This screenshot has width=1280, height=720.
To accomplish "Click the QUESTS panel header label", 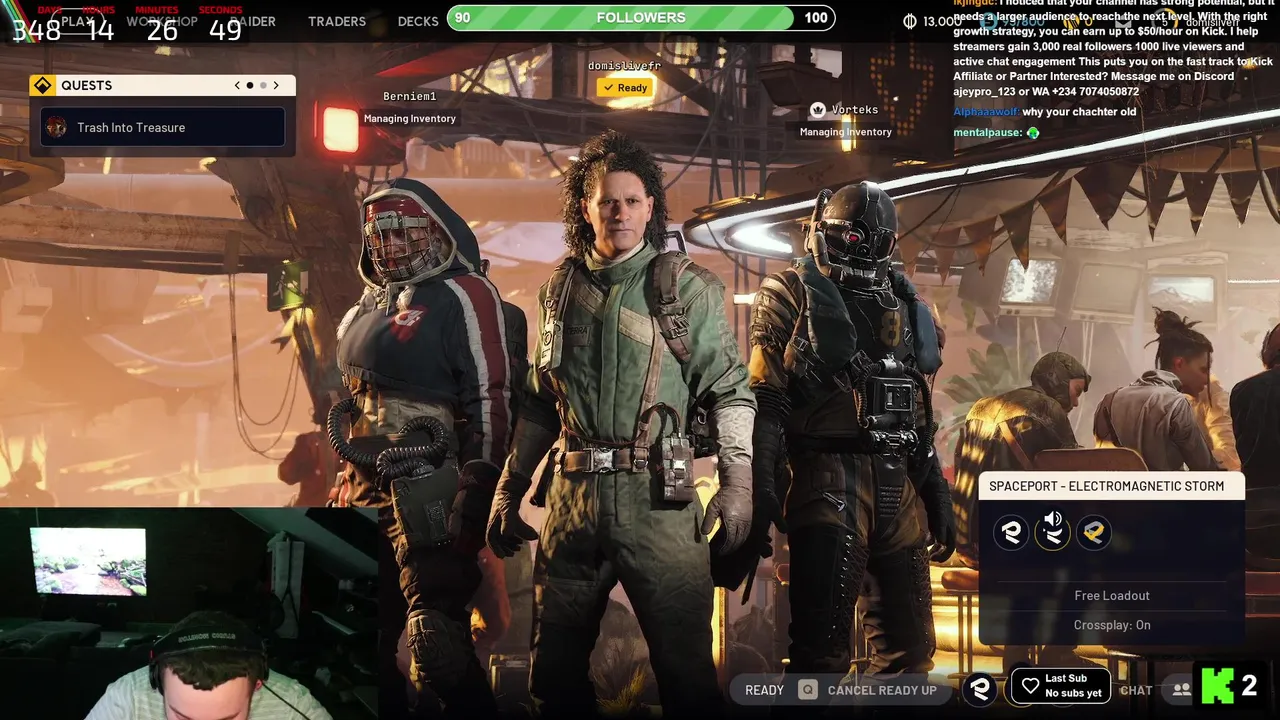I will tap(86, 85).
